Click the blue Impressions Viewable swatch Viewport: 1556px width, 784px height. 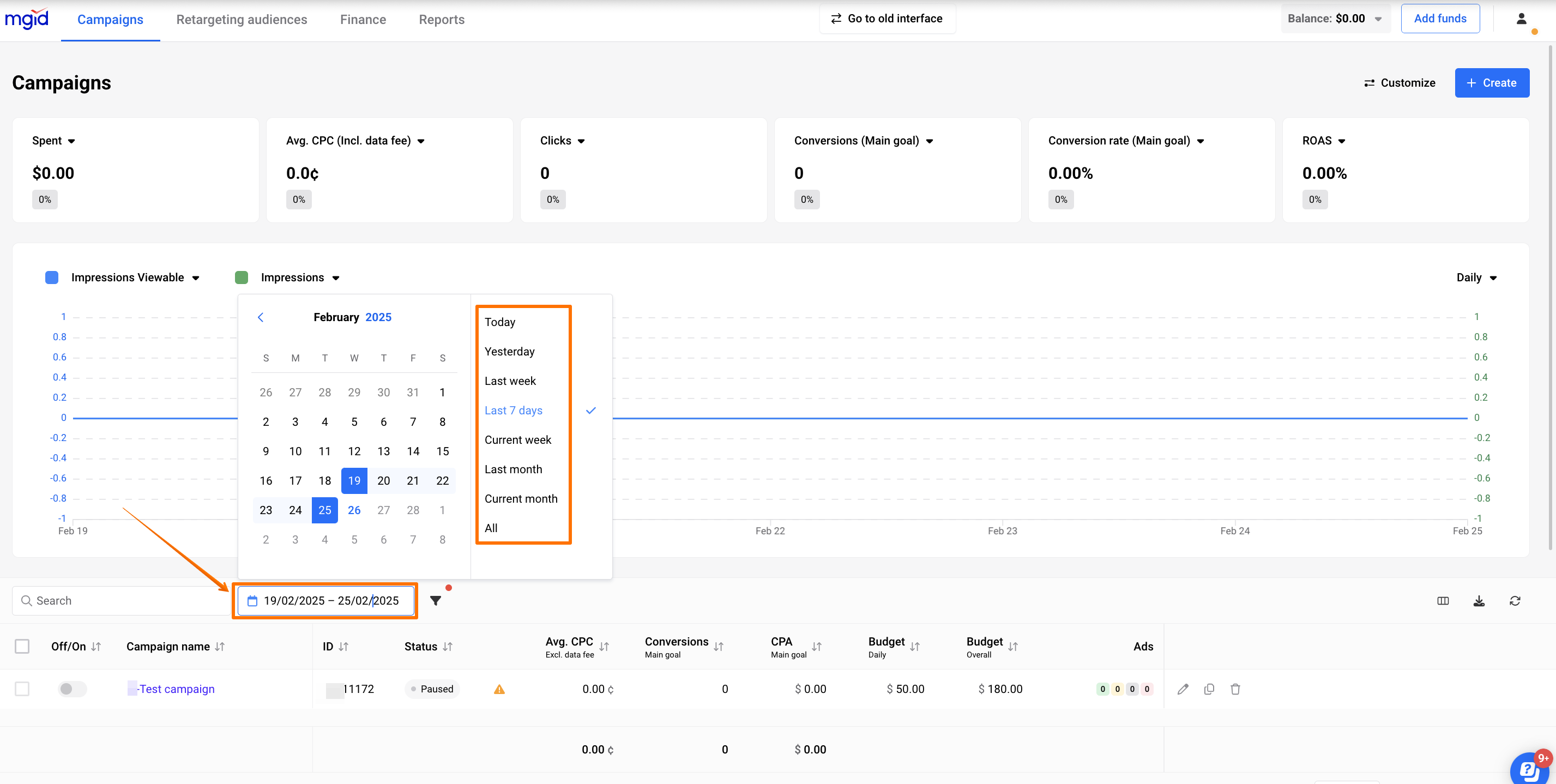[52, 278]
